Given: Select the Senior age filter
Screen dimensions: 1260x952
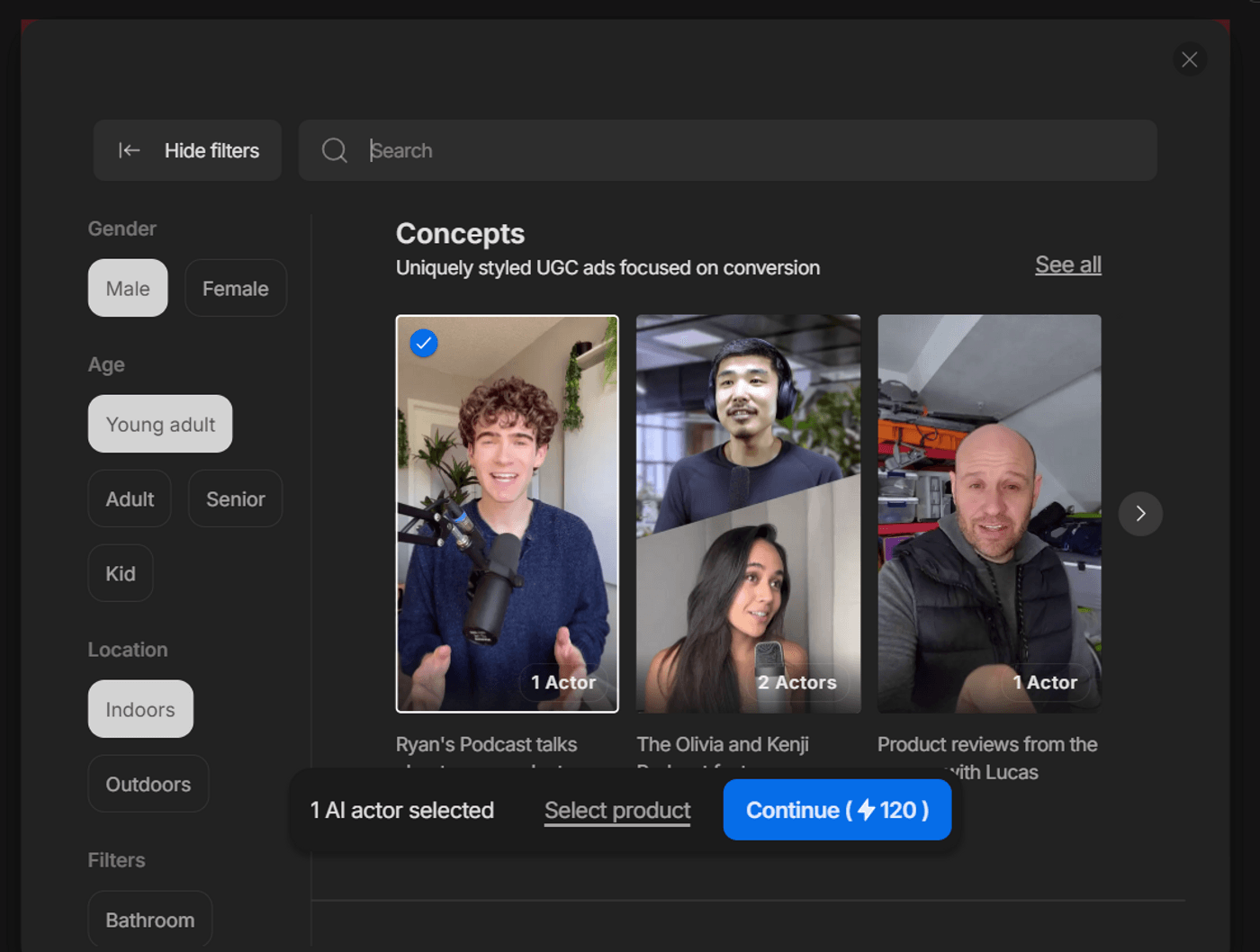Looking at the screenshot, I should click(235, 498).
